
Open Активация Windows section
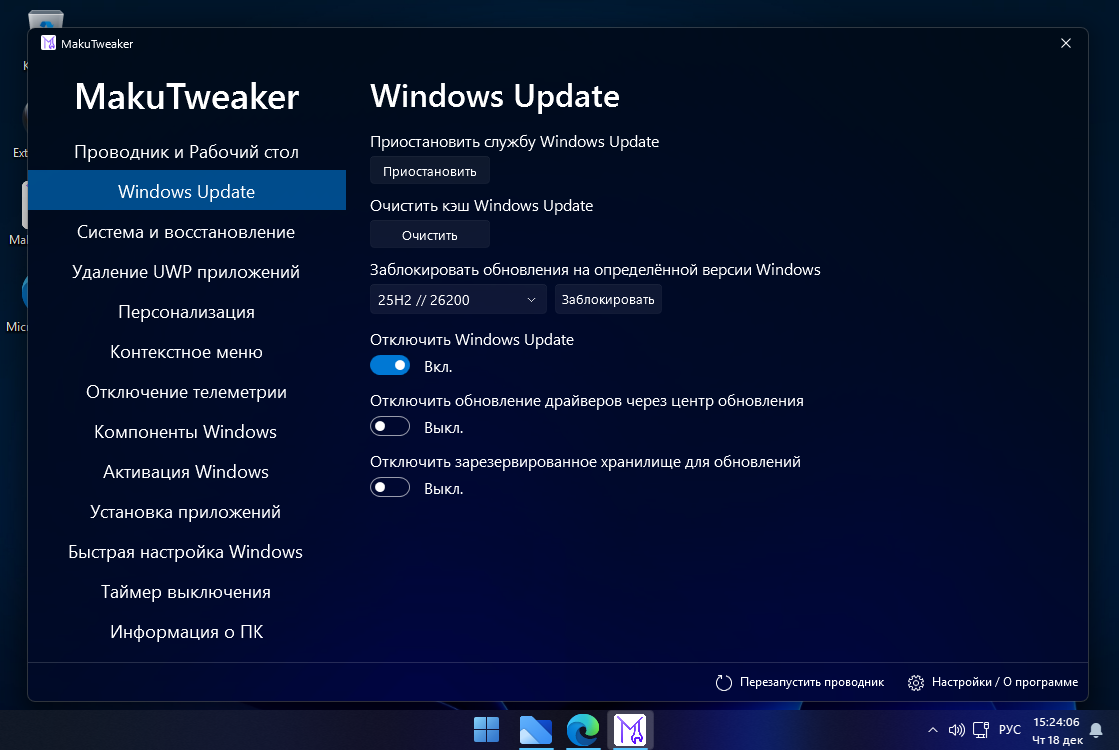pyautogui.click(x=186, y=472)
